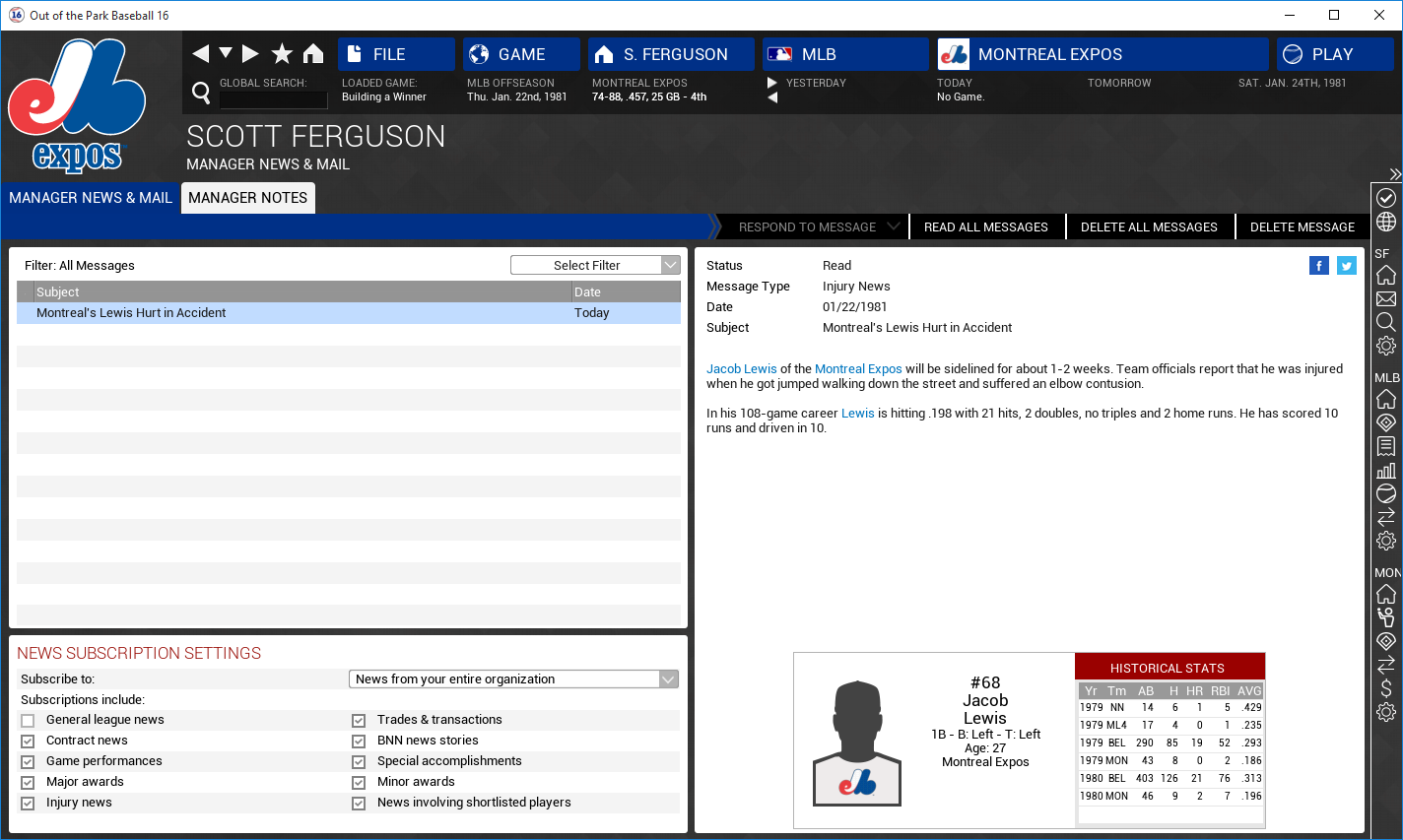The width and height of the screenshot is (1403, 840).
Task: Open the Jacob Lewis player link
Action: point(741,369)
